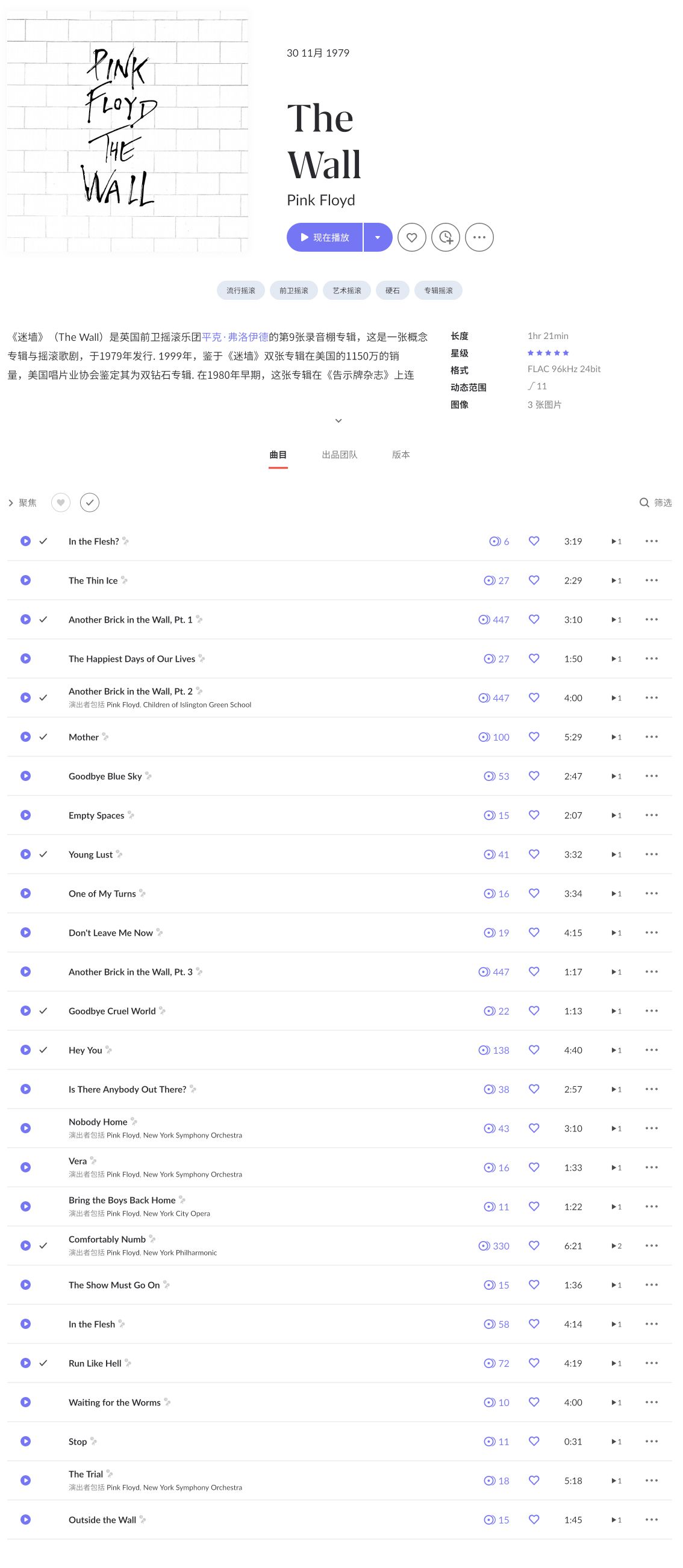Toggle the picked tracks checkmark filter
Image resolution: width=683 pixels, height=1568 pixels.
90,502
